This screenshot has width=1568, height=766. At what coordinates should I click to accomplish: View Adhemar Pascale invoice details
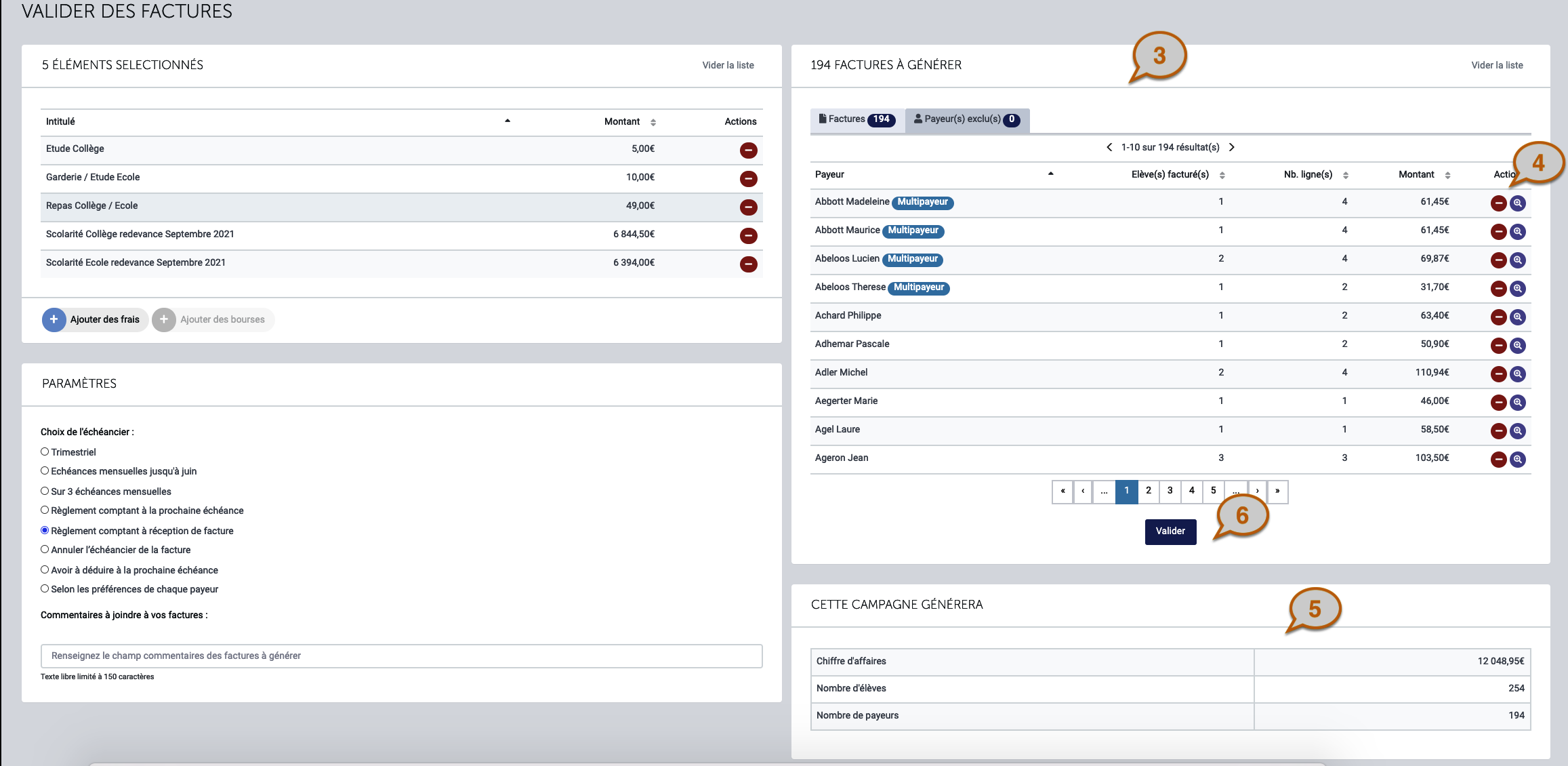1518,345
